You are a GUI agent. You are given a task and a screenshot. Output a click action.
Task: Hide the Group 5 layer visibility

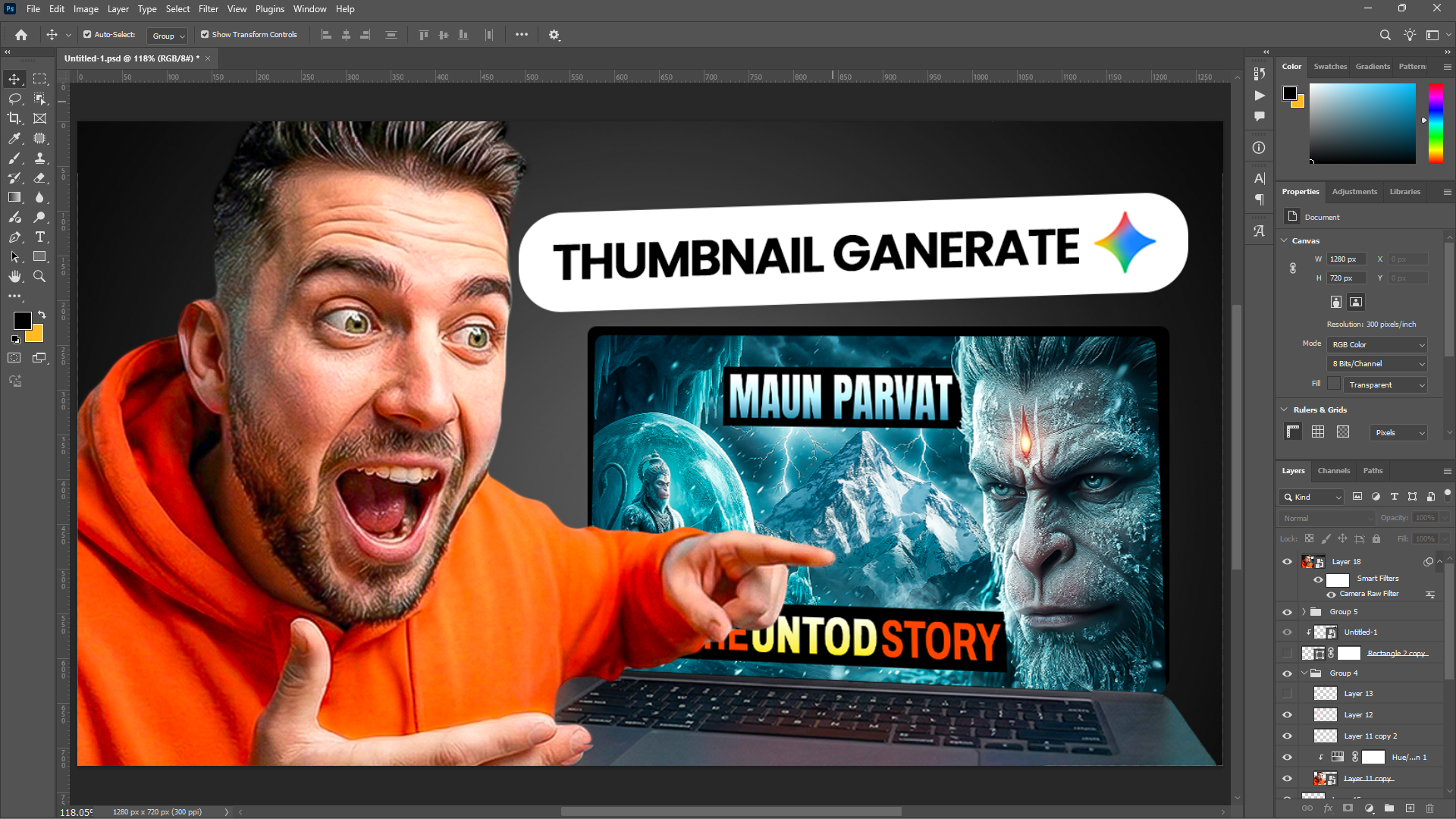pos(1287,612)
